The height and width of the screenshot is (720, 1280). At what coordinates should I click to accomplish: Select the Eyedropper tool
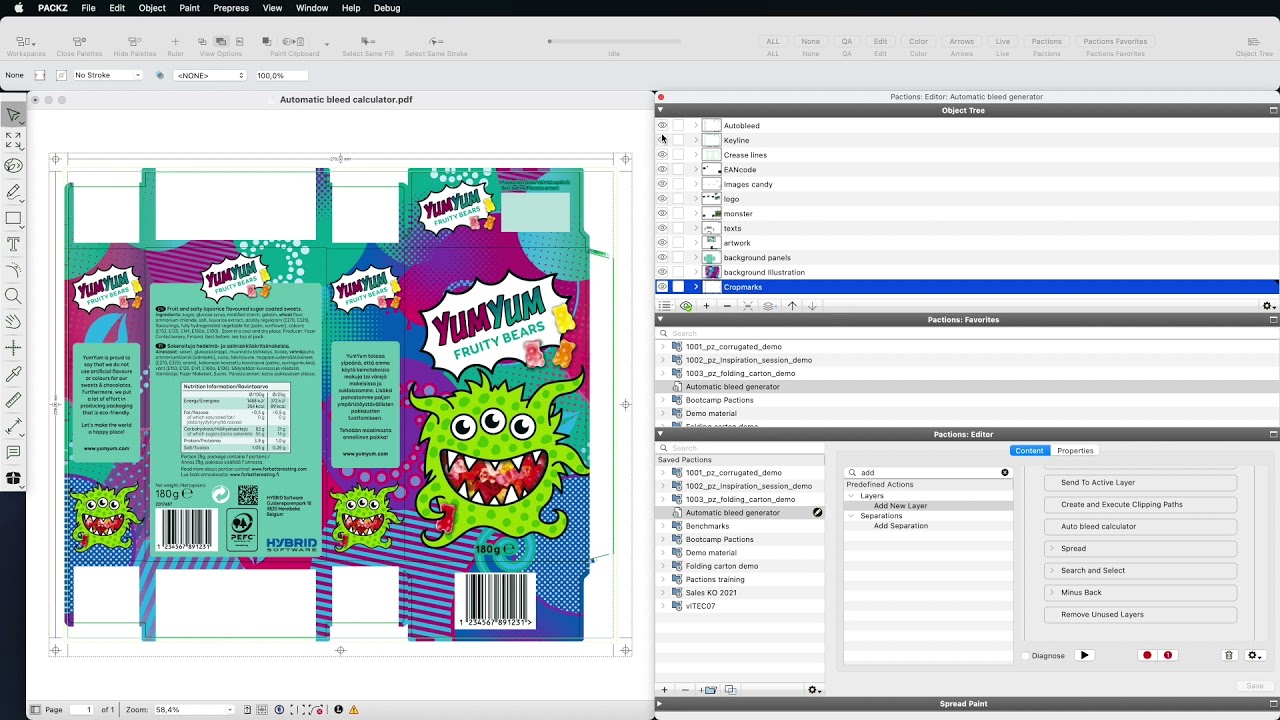tap(13, 374)
